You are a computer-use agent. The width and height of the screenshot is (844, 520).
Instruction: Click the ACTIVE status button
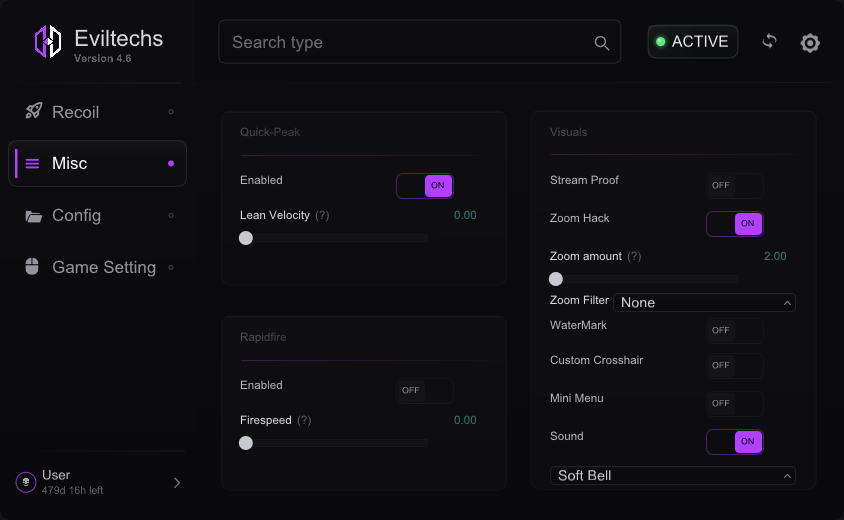click(693, 41)
